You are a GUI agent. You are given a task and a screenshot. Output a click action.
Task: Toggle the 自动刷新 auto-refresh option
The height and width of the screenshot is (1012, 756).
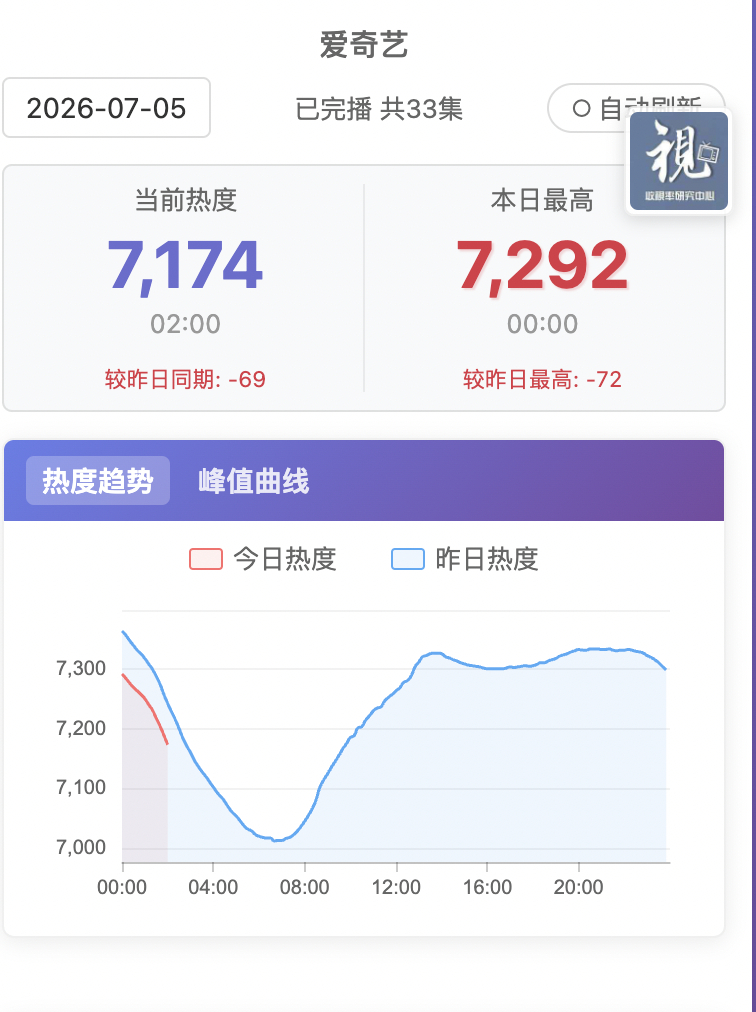tap(636, 108)
